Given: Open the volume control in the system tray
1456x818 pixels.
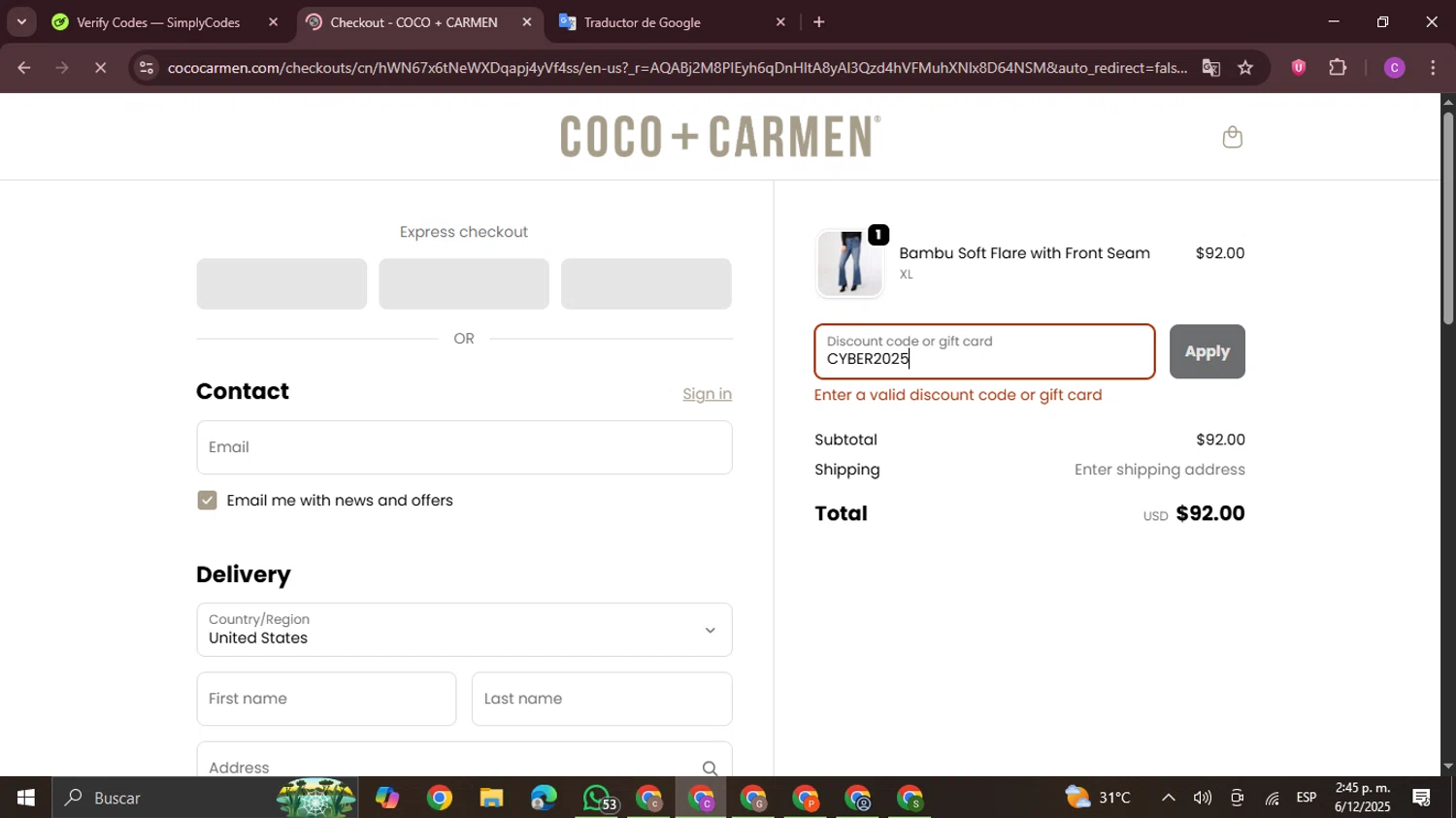Looking at the screenshot, I should point(1203,798).
